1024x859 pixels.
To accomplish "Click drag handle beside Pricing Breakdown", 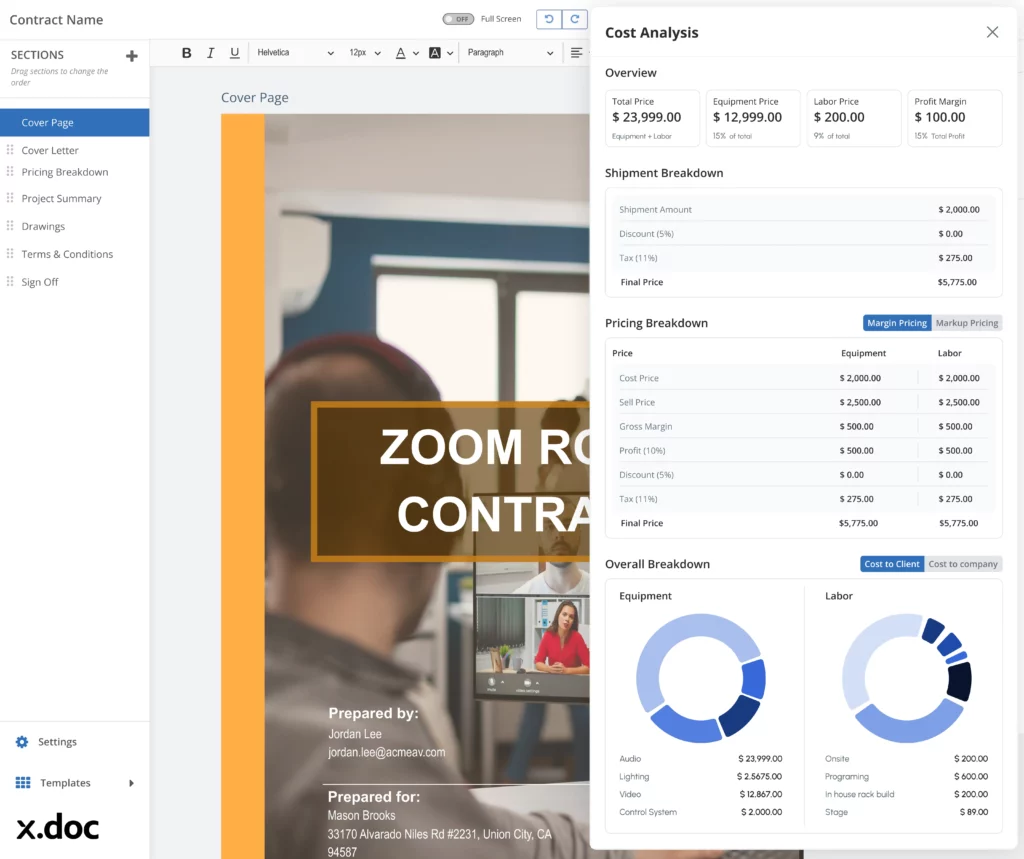I will [x=10, y=171].
